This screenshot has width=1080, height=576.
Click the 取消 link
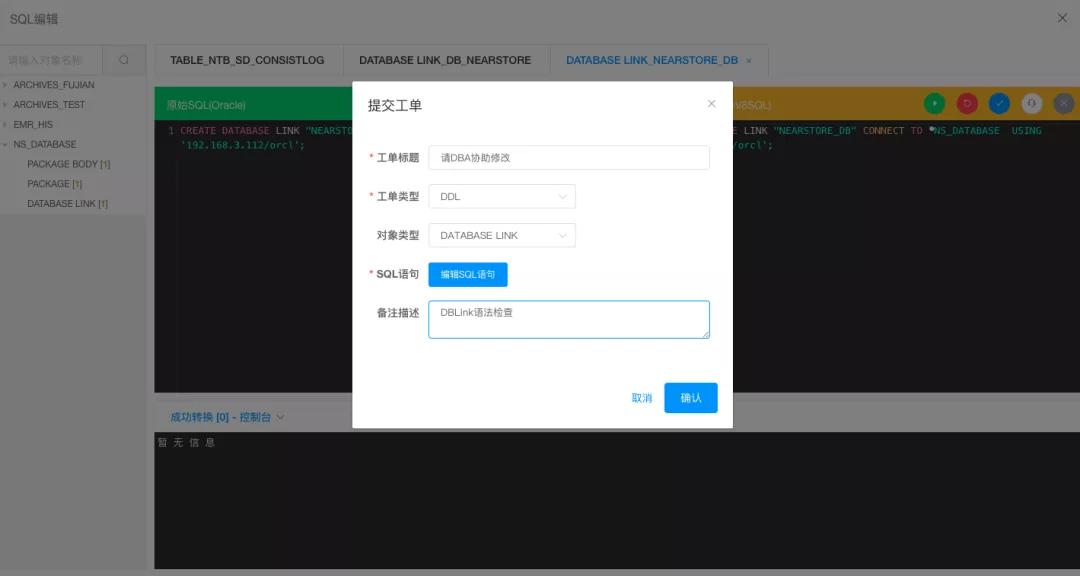click(642, 398)
